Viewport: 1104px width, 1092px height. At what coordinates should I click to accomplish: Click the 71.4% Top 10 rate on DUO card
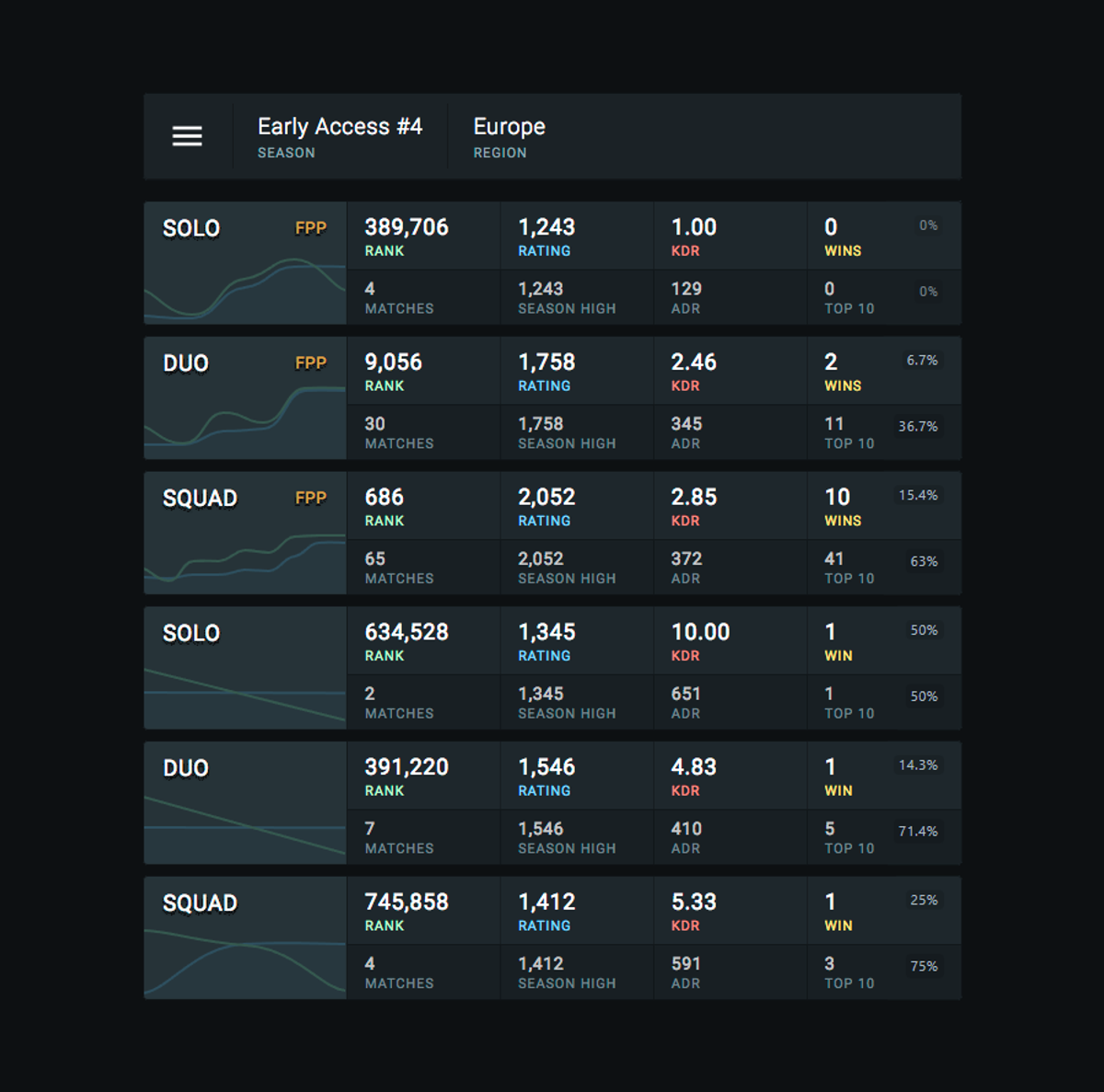pos(920,831)
